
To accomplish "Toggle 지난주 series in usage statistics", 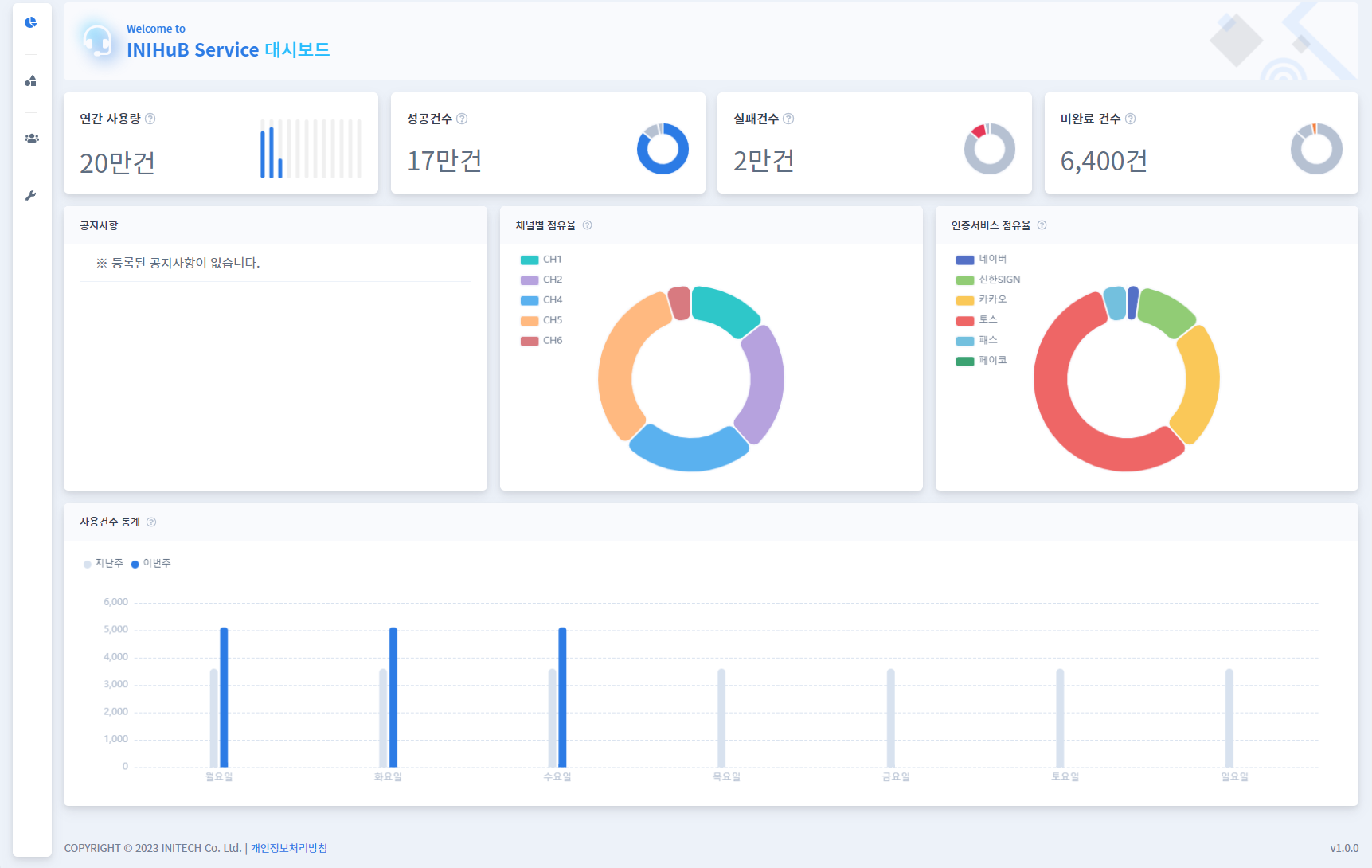I will (104, 564).
